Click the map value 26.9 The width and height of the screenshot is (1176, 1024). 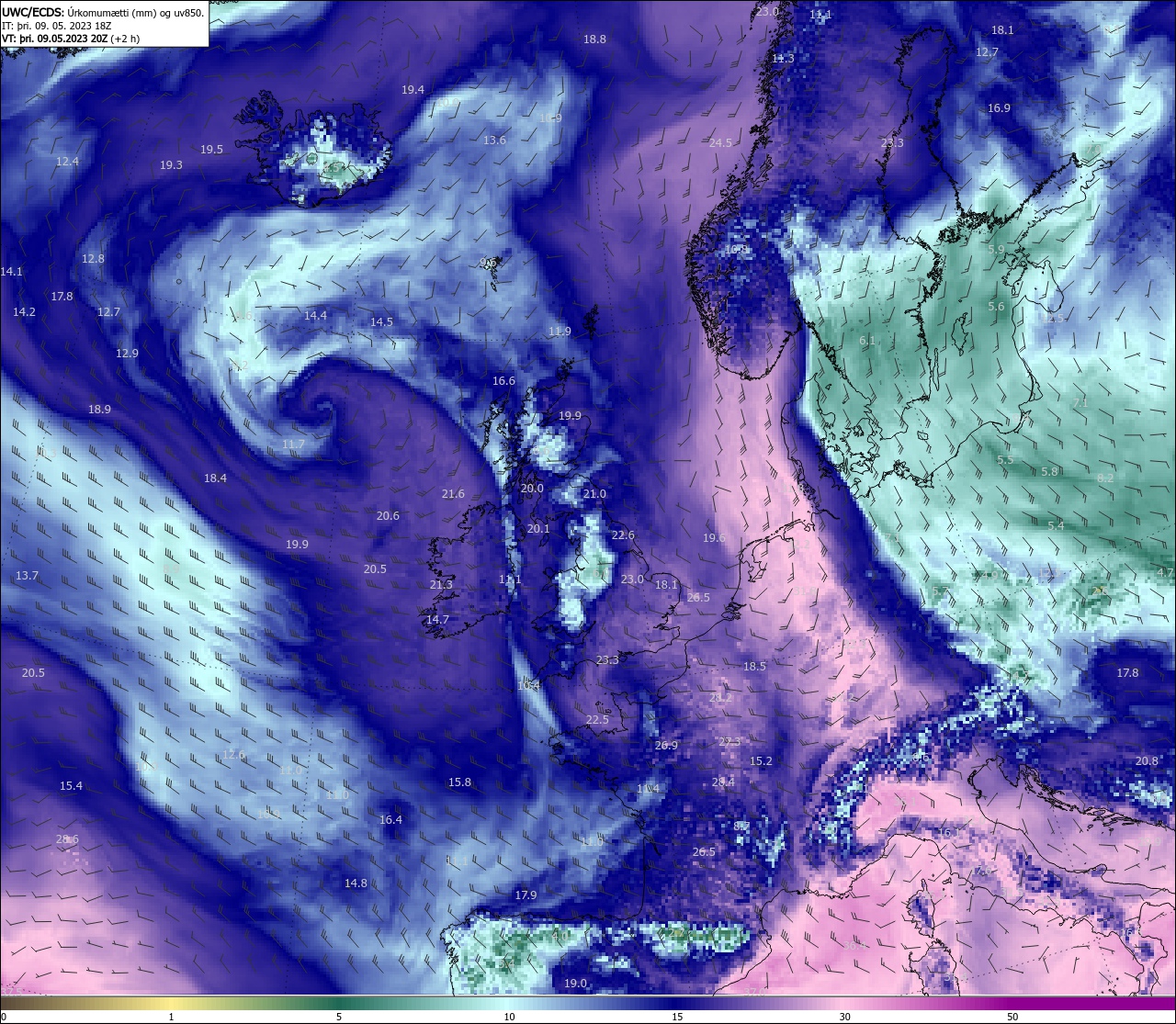[666, 746]
